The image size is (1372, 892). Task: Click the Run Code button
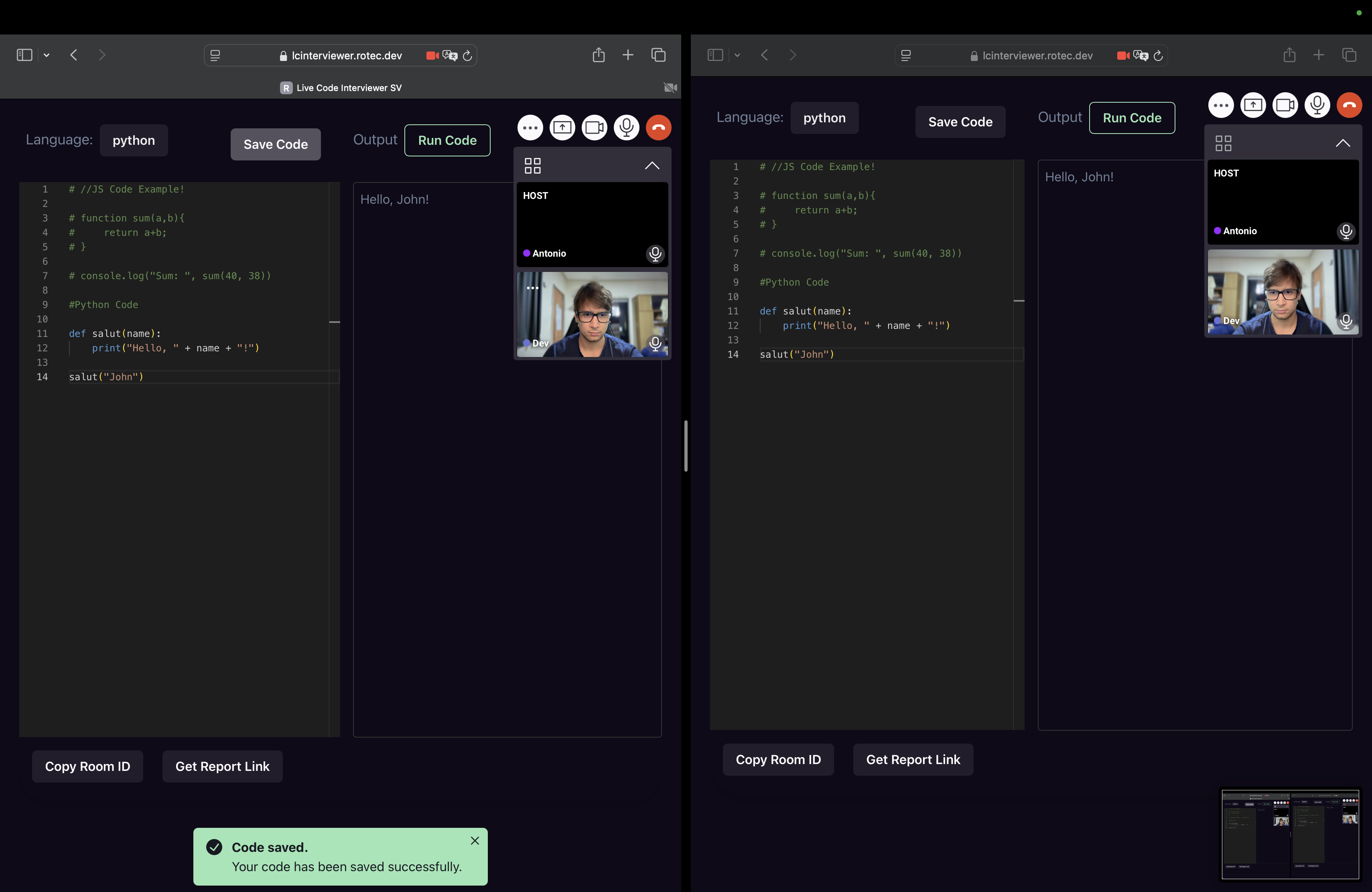[x=447, y=140]
